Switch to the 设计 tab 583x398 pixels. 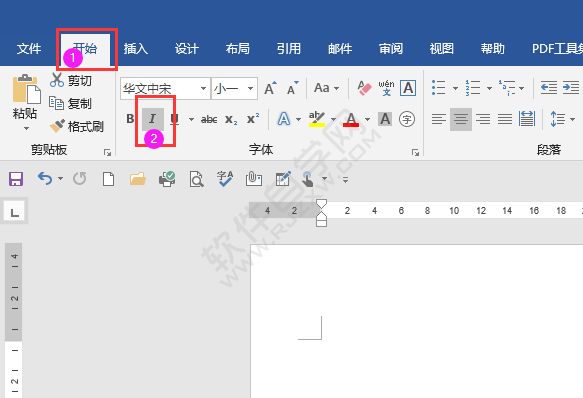pos(187,49)
